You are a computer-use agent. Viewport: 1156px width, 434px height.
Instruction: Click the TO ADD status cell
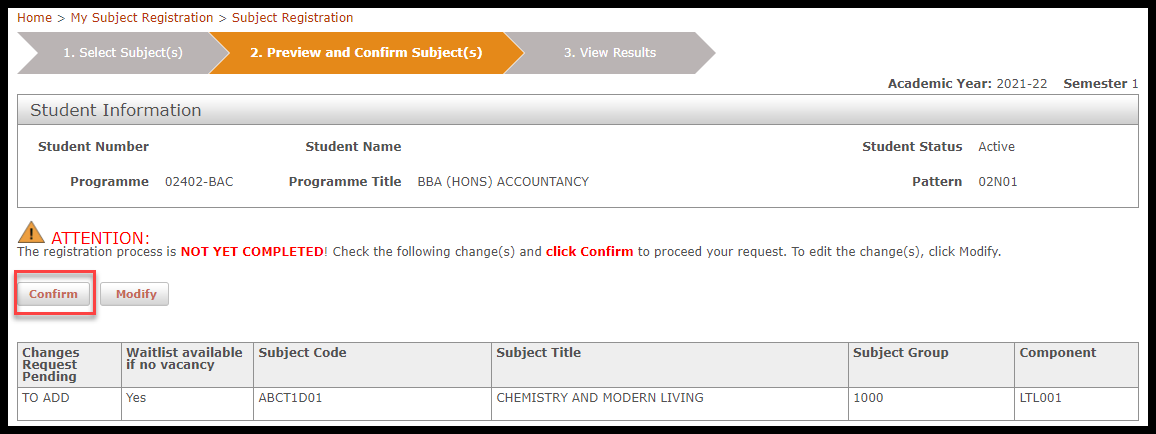click(69, 405)
